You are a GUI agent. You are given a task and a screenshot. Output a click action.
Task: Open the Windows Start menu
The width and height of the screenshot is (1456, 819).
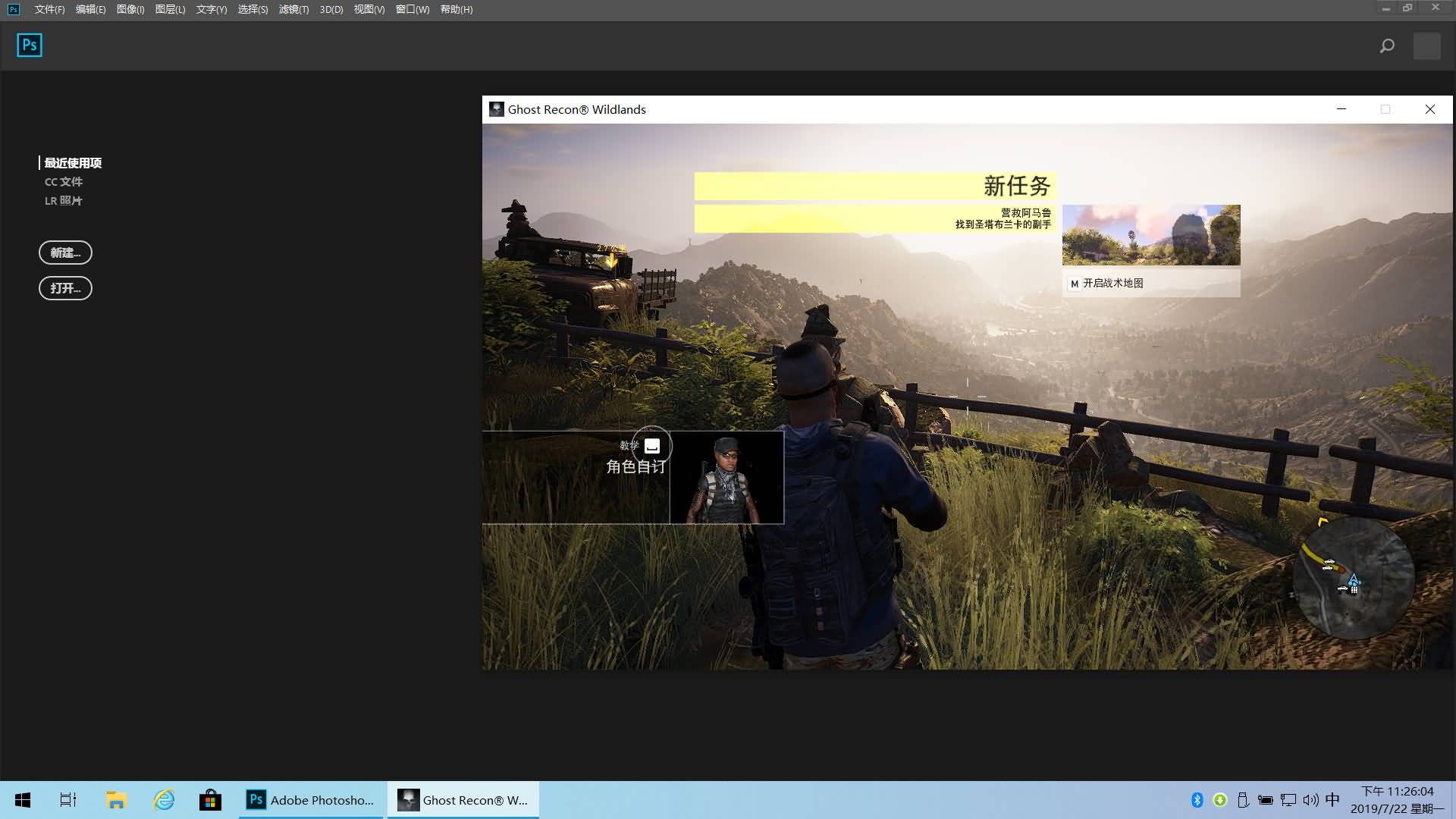click(x=23, y=800)
